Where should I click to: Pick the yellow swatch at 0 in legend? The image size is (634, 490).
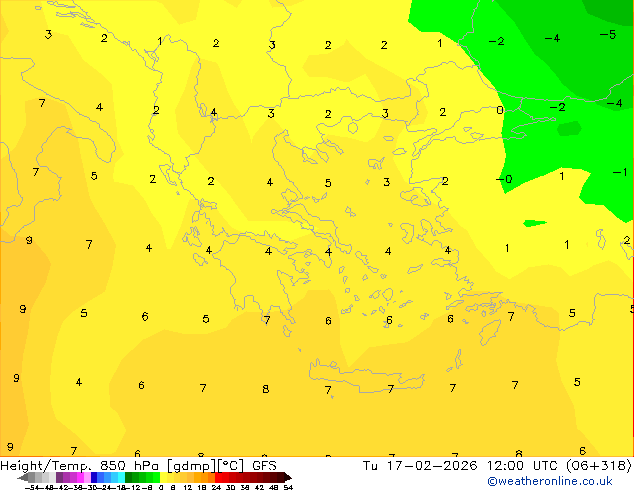coord(163,477)
